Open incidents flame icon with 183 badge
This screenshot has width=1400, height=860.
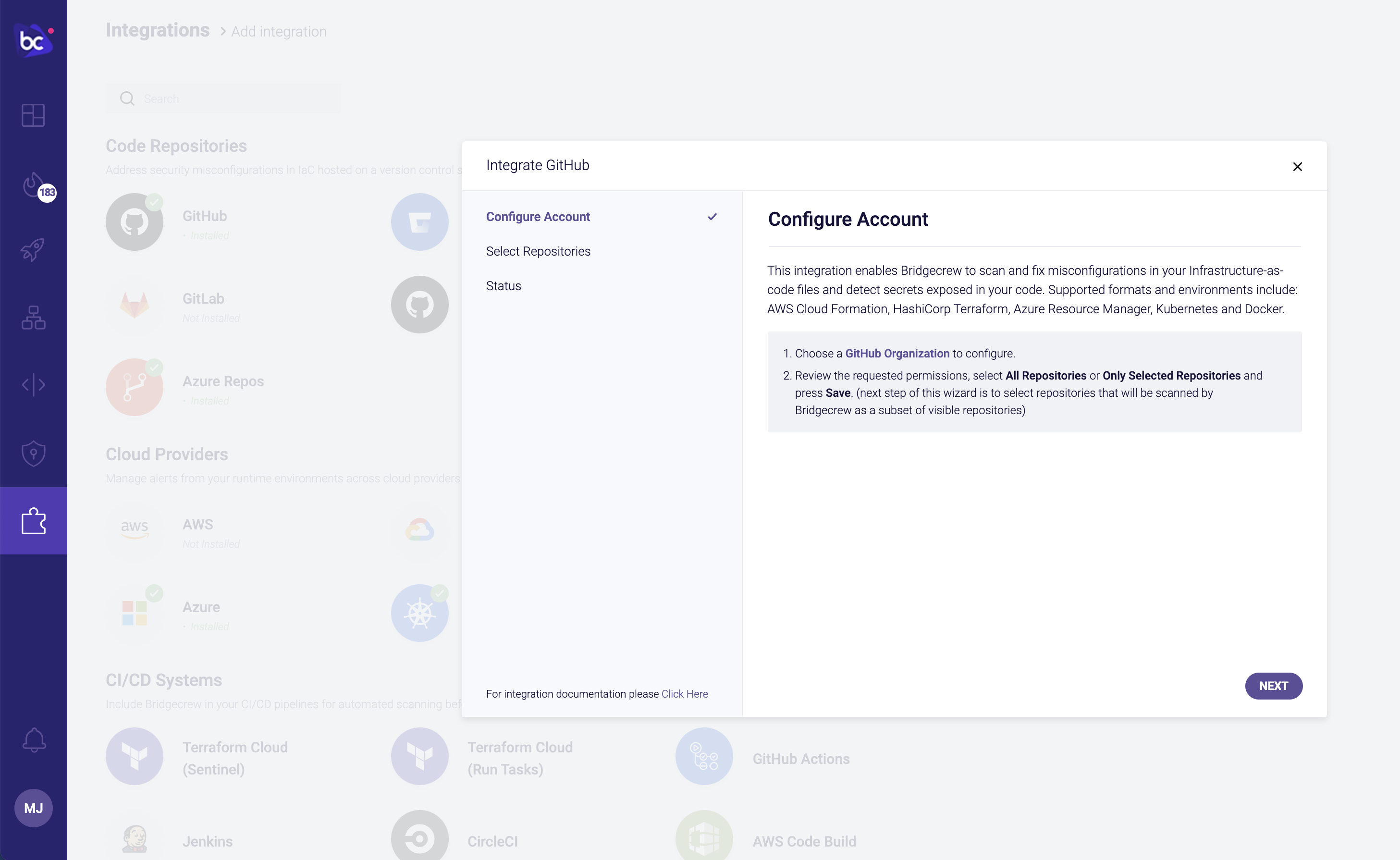(35, 186)
